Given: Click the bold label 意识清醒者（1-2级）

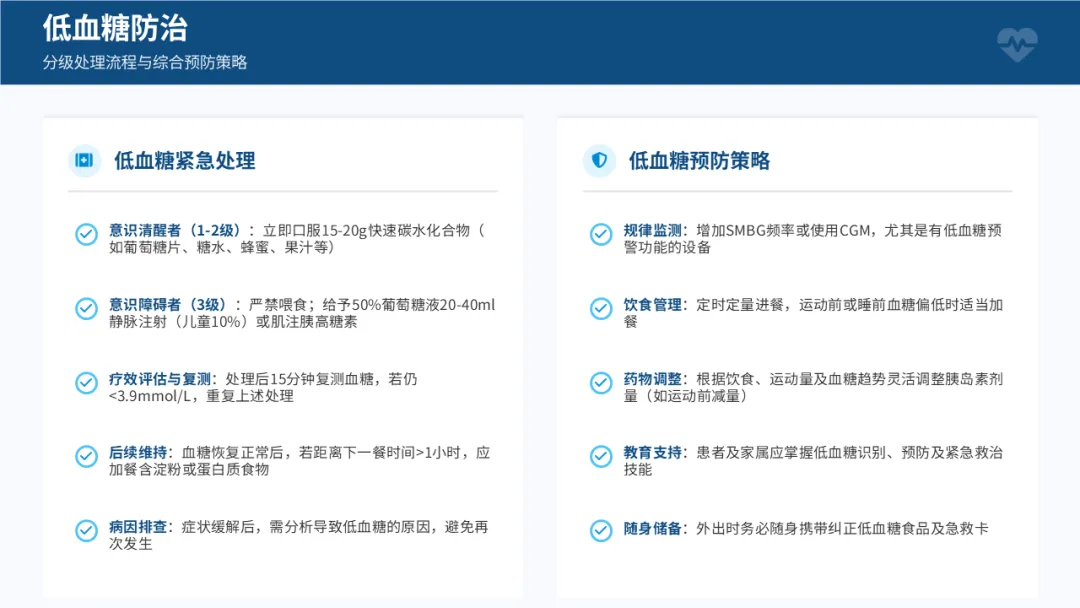Looking at the screenshot, I should (175, 231).
